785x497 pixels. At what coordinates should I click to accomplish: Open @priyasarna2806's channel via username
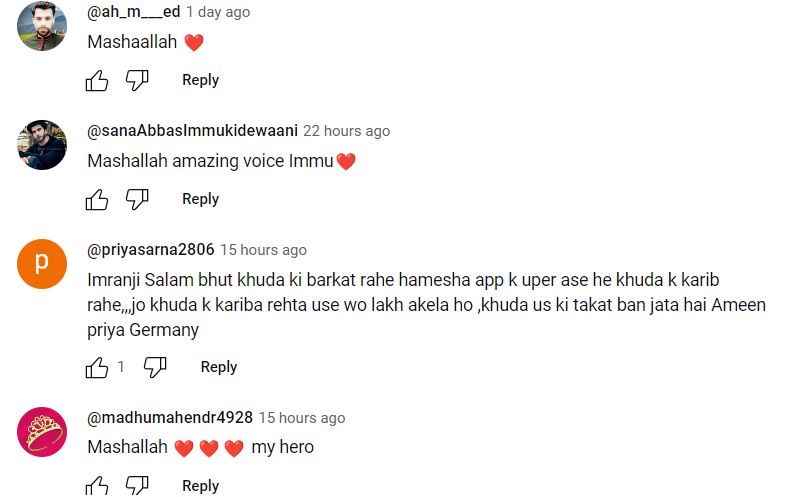pos(151,249)
